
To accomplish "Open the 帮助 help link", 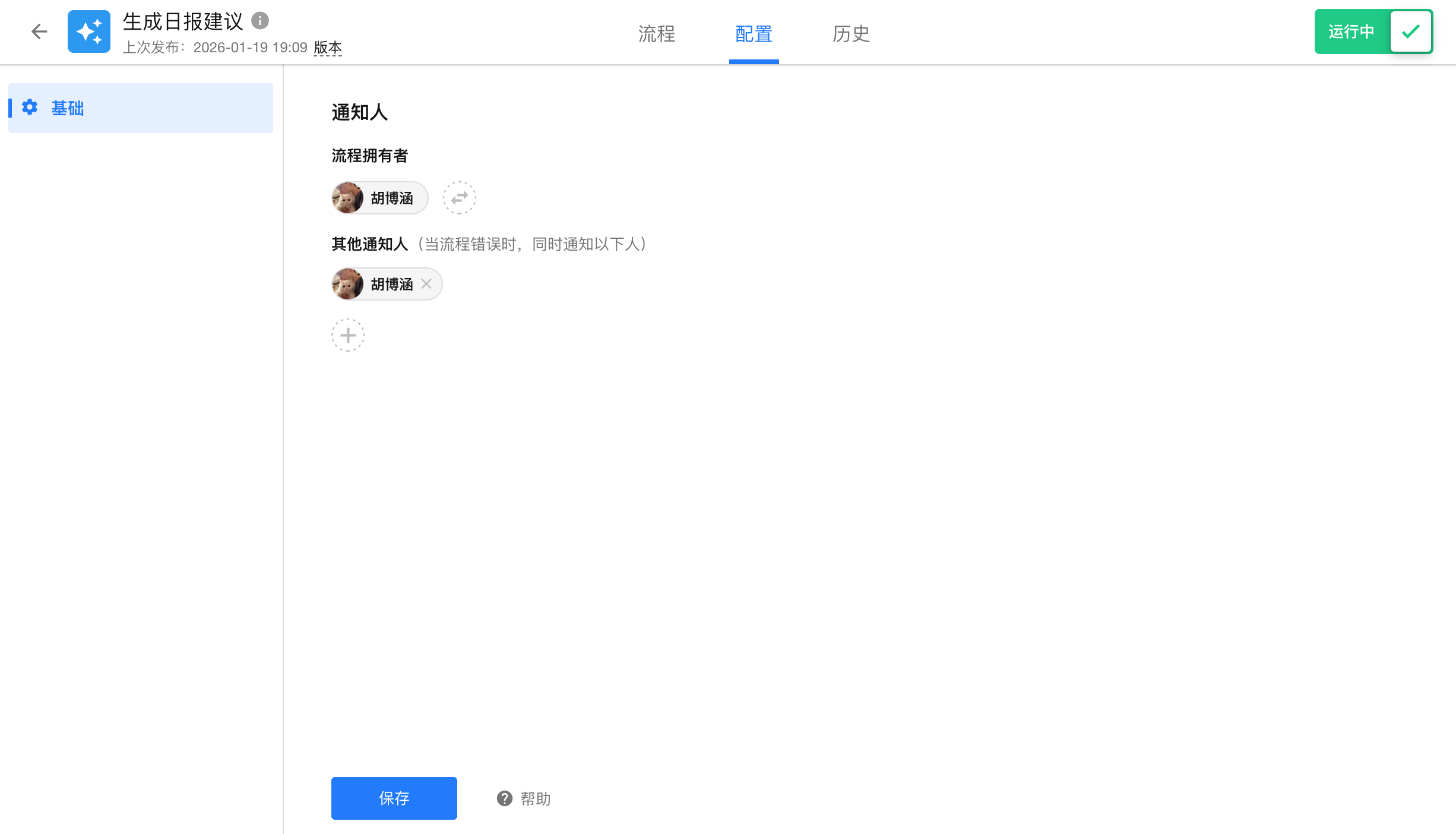I will pos(535,798).
